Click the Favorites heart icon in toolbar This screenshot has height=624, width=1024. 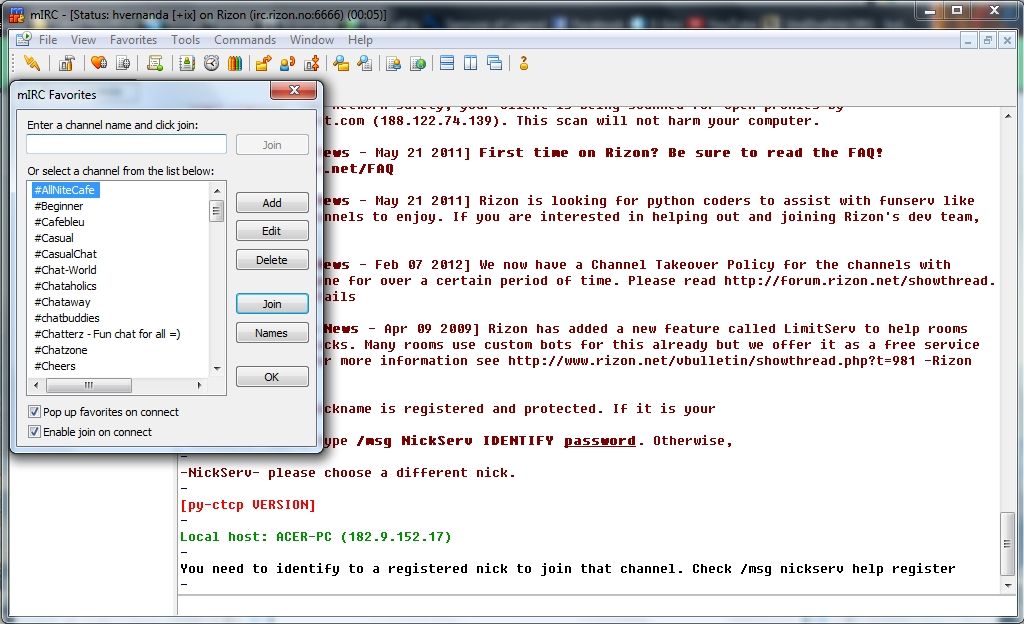click(98, 63)
